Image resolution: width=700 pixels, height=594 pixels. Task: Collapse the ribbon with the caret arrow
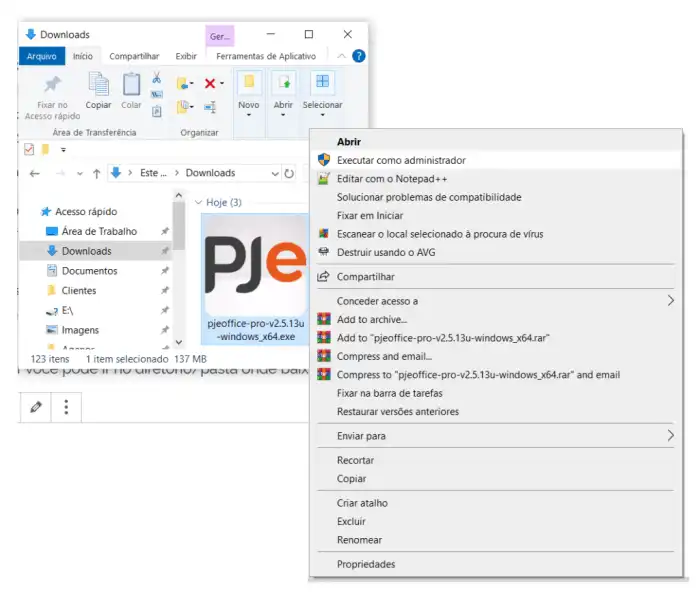[x=342, y=56]
